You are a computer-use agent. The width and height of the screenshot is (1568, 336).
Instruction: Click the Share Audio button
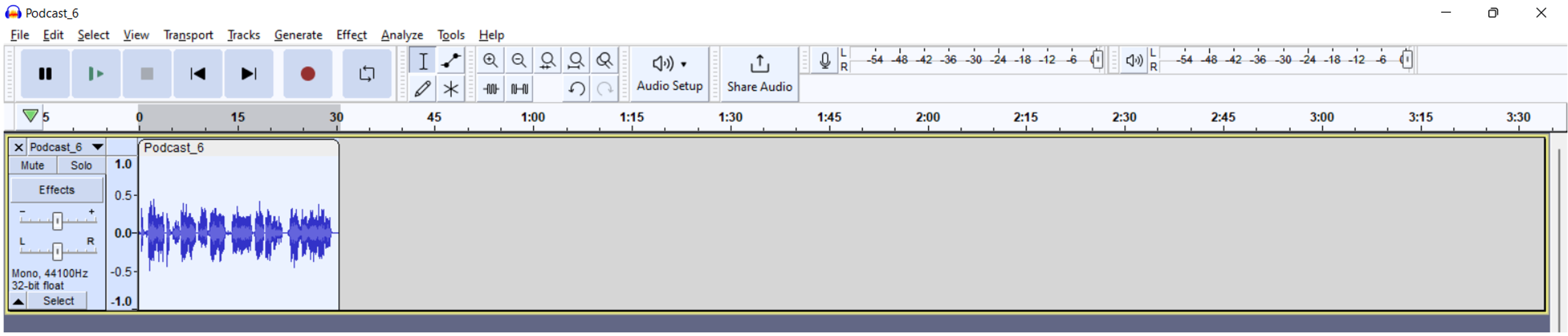(x=759, y=75)
